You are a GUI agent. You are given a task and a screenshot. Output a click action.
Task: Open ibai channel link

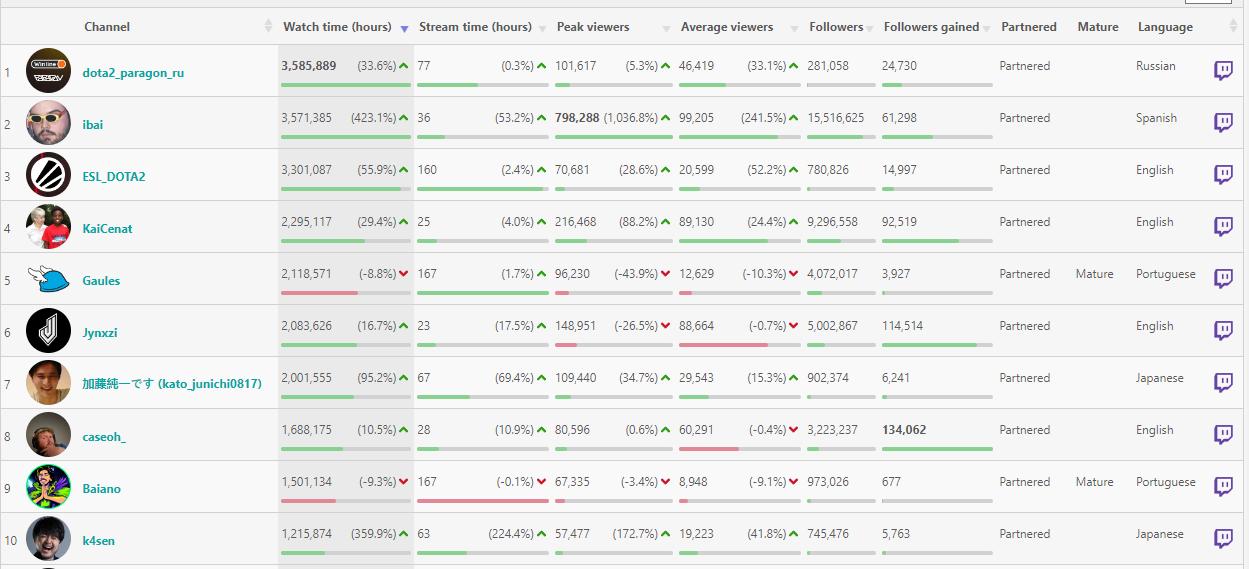(x=93, y=125)
